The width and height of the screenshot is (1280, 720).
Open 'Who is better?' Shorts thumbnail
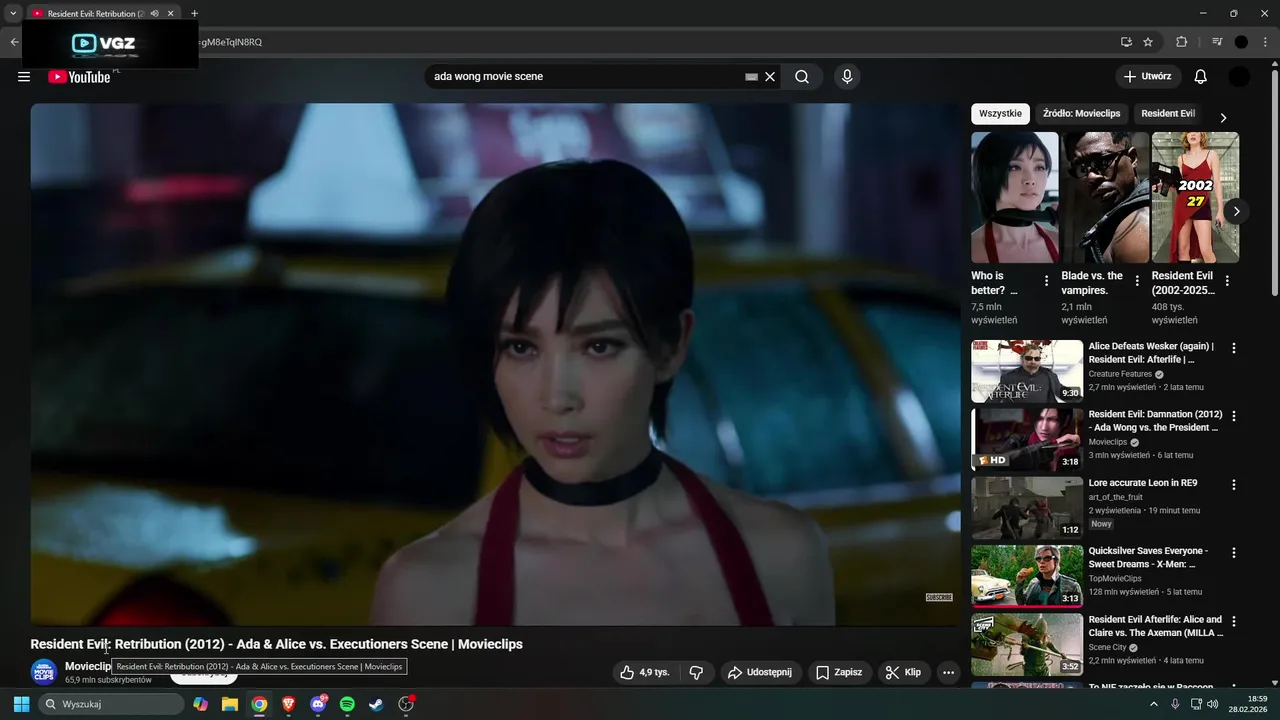[x=1014, y=197]
